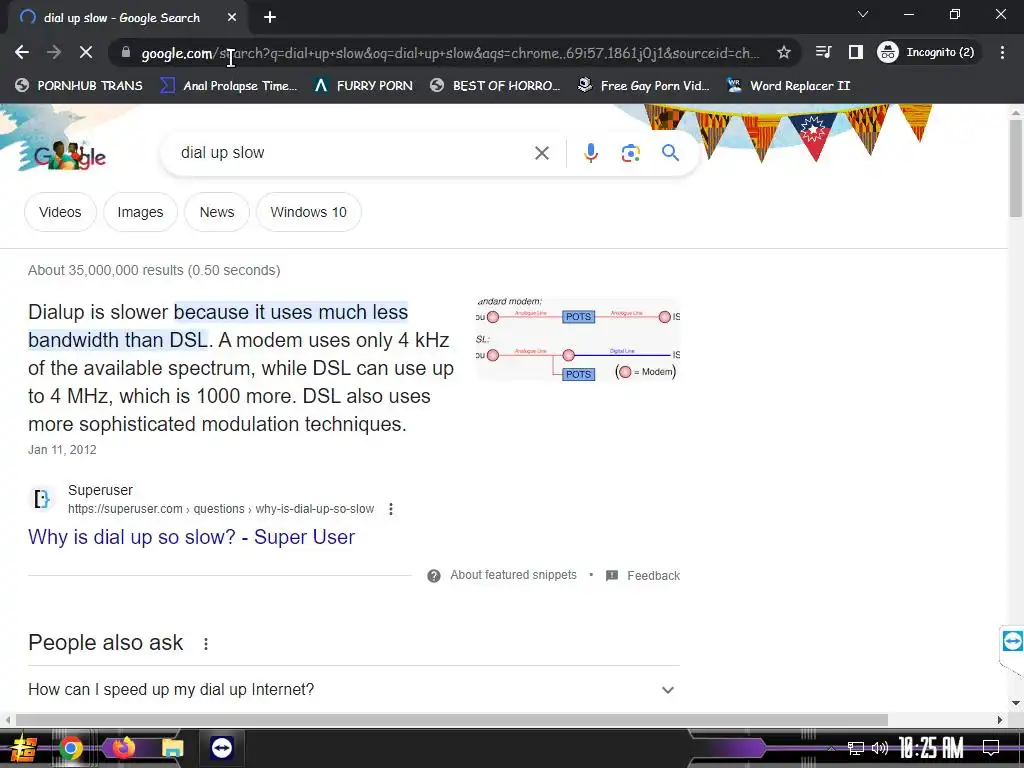Open the notification center icon
Viewport: 1024px width, 768px height.
point(991,748)
